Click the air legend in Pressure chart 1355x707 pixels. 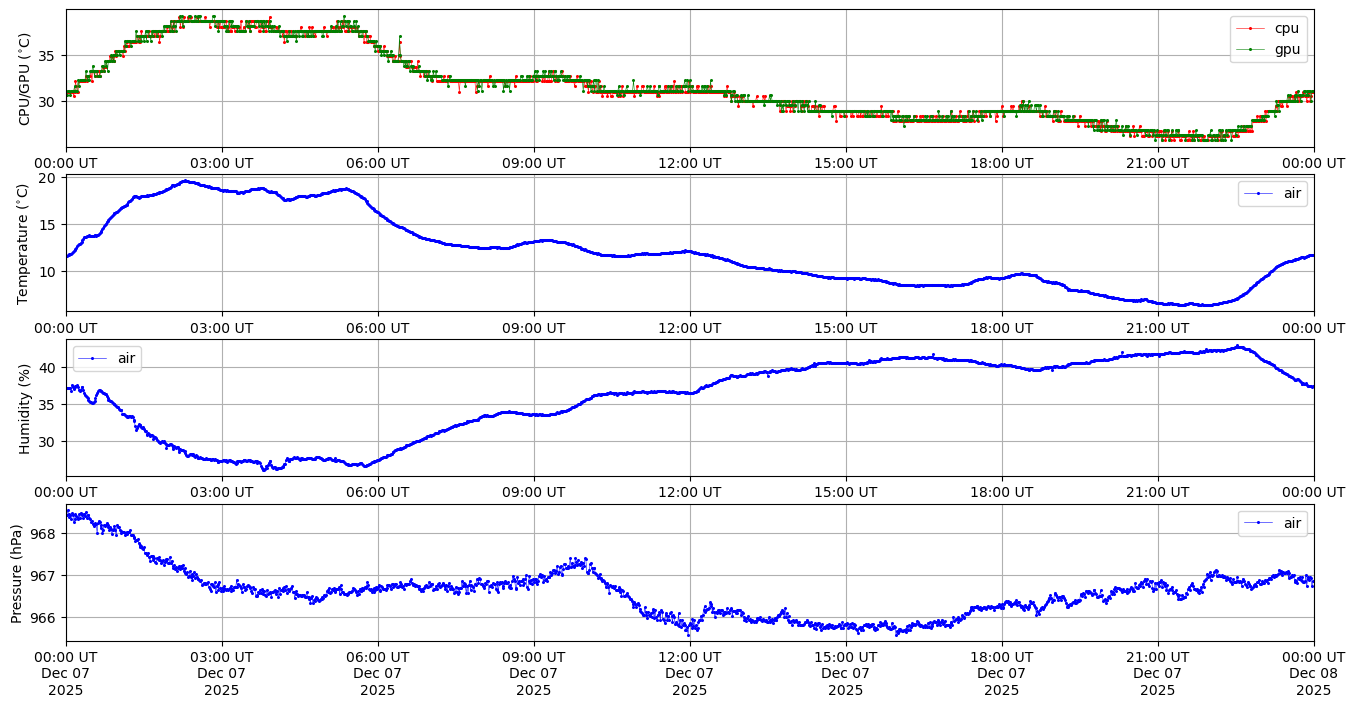click(x=1272, y=523)
